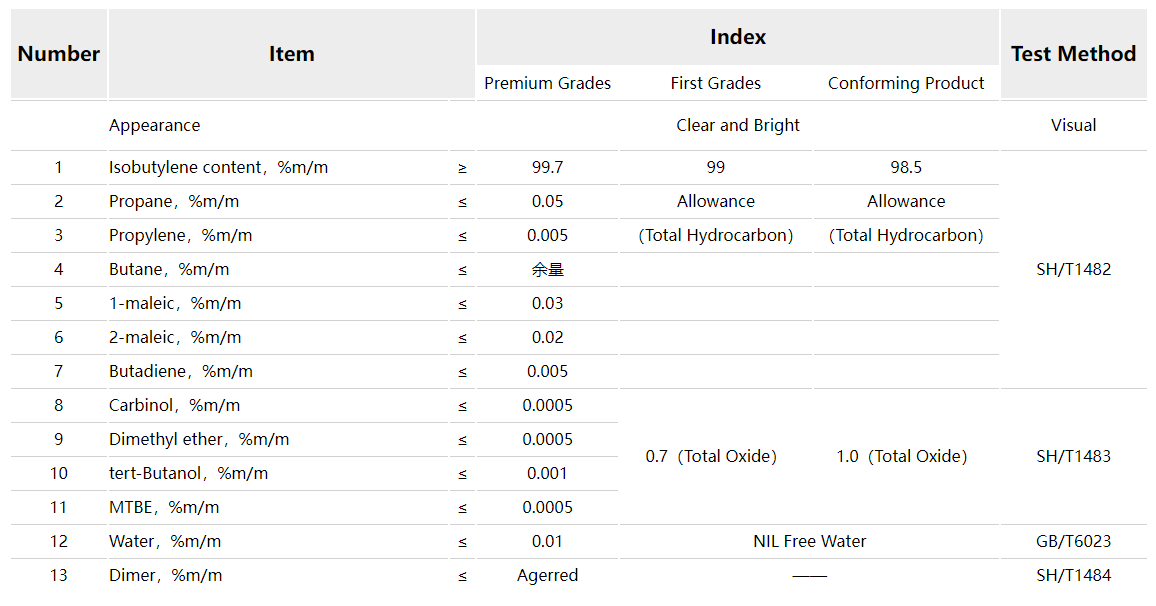The width and height of the screenshot is (1156, 606).
Task: Click the Isobutylene content item
Action: pyautogui.click(x=218, y=167)
